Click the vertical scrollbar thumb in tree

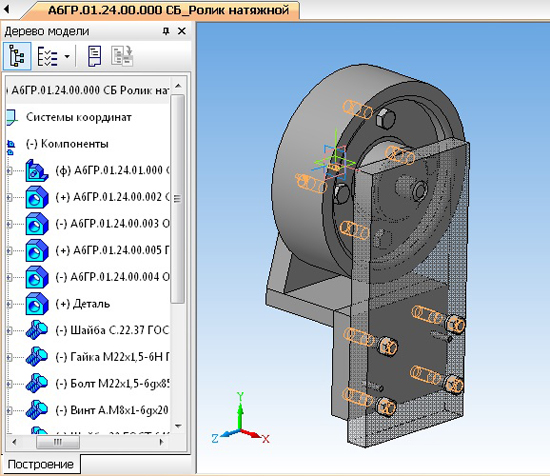click(178, 199)
